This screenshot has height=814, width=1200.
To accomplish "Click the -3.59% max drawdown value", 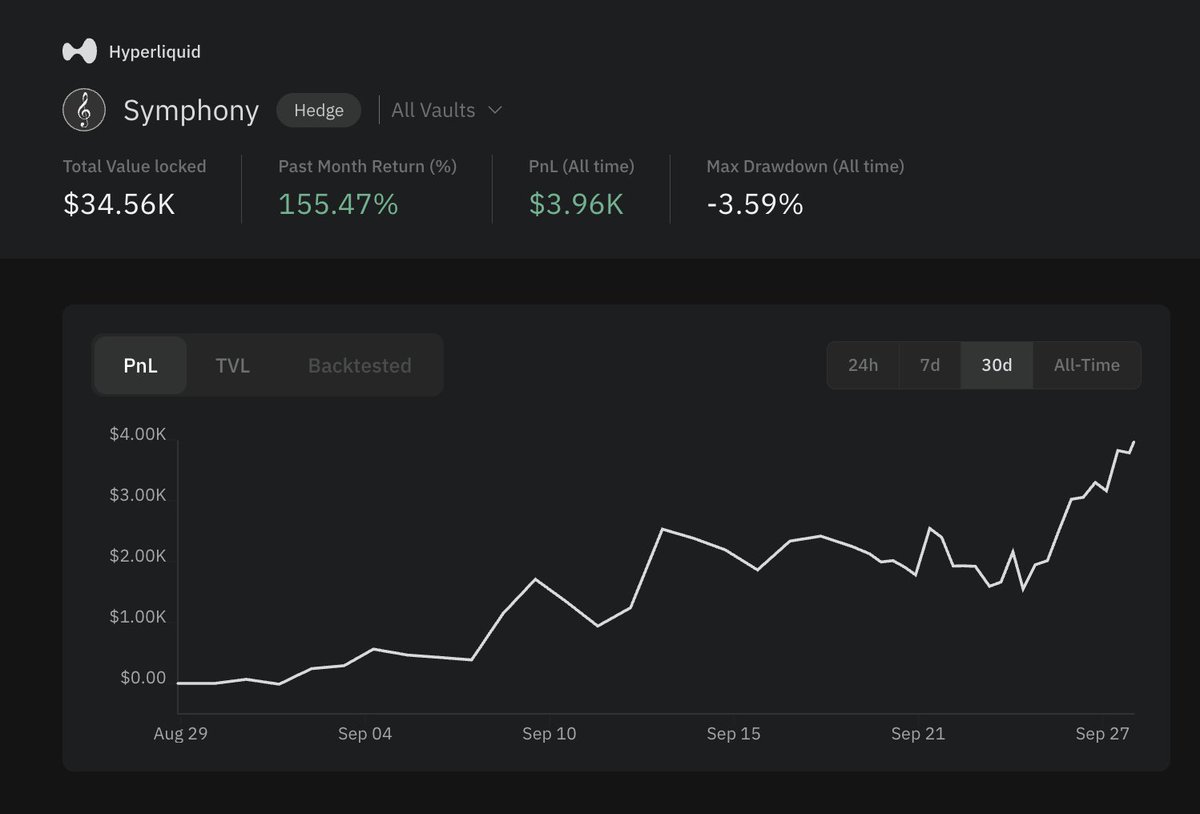I will click(x=755, y=204).
